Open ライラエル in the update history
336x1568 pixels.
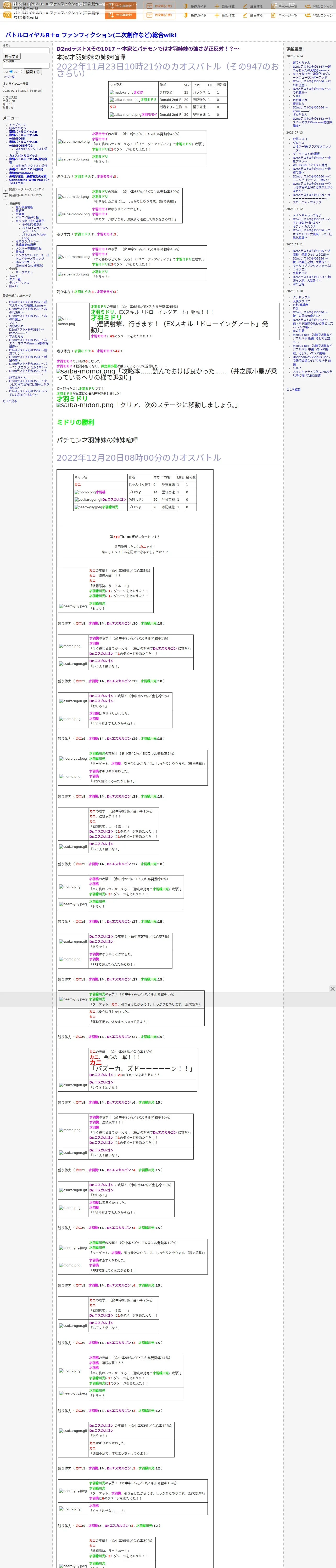click(x=300, y=269)
